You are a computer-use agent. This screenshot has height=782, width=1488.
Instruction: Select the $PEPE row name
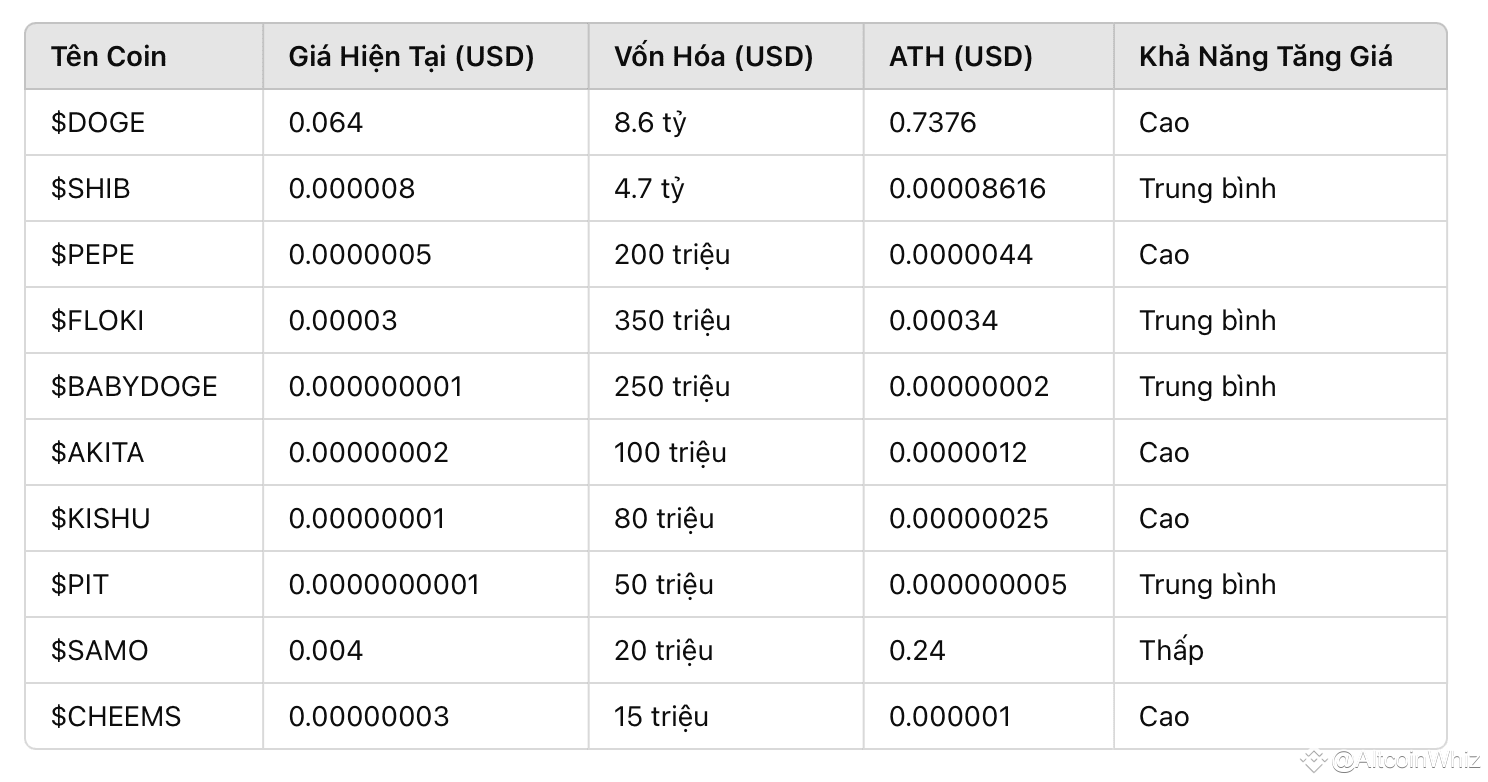pyautogui.click(x=93, y=255)
